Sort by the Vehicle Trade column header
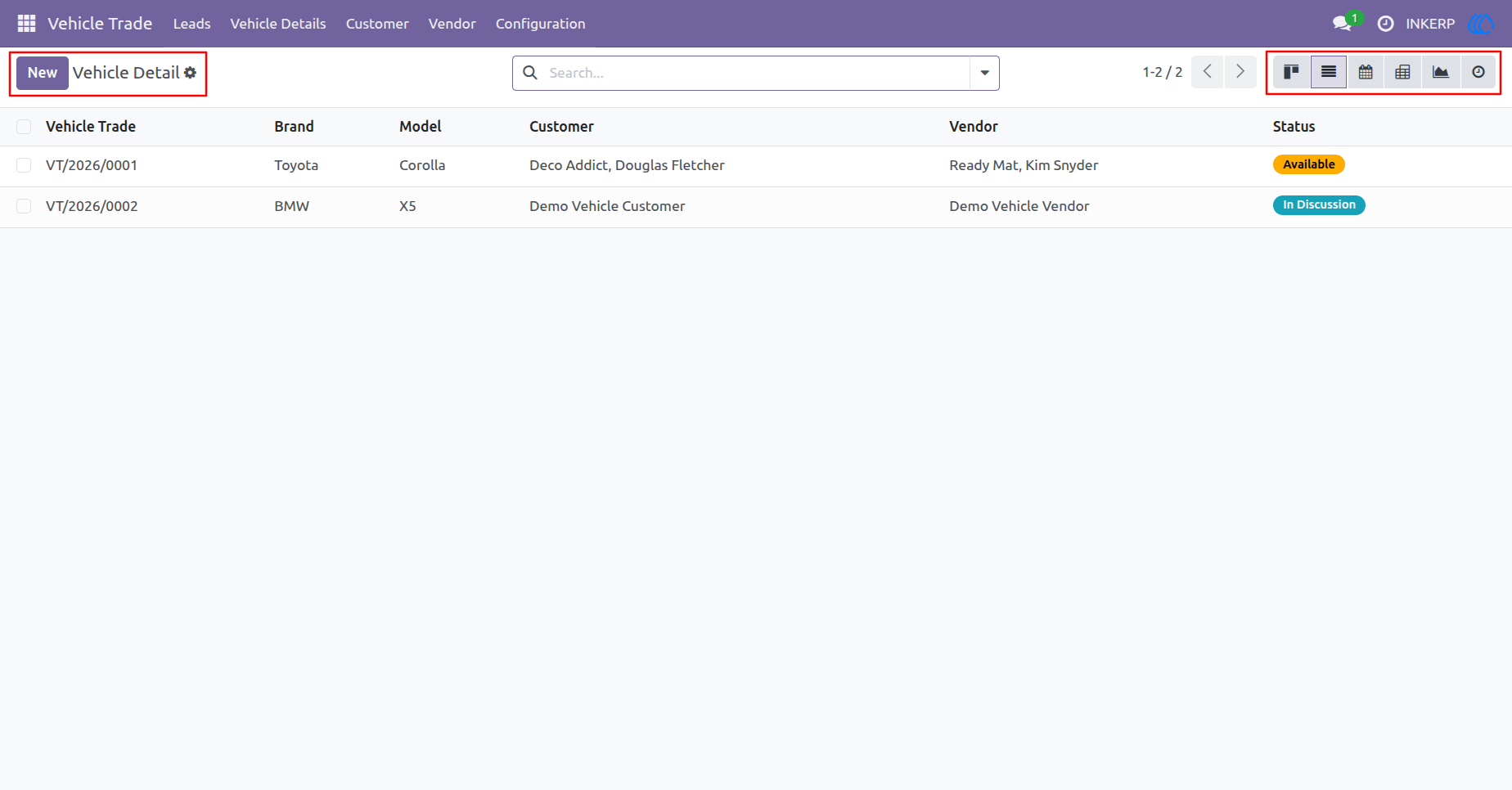This screenshot has width=1512, height=790. coord(91,127)
